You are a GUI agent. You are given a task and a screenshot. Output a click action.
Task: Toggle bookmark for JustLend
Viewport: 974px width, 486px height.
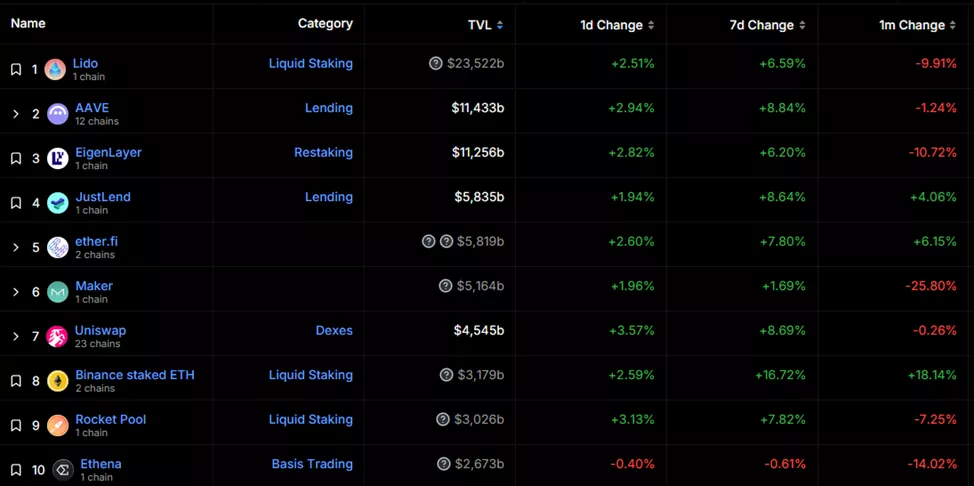tap(16, 203)
